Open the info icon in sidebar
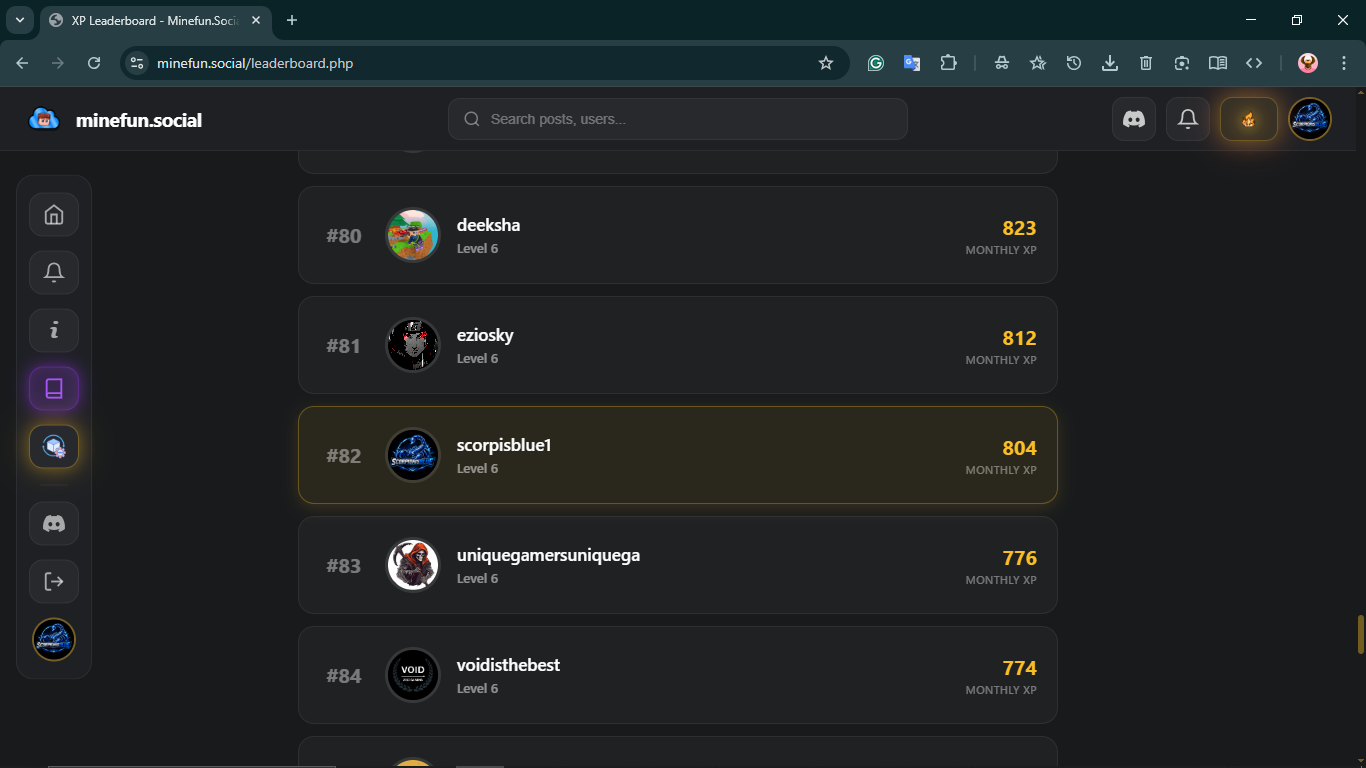The height and width of the screenshot is (768, 1366). pos(54,330)
